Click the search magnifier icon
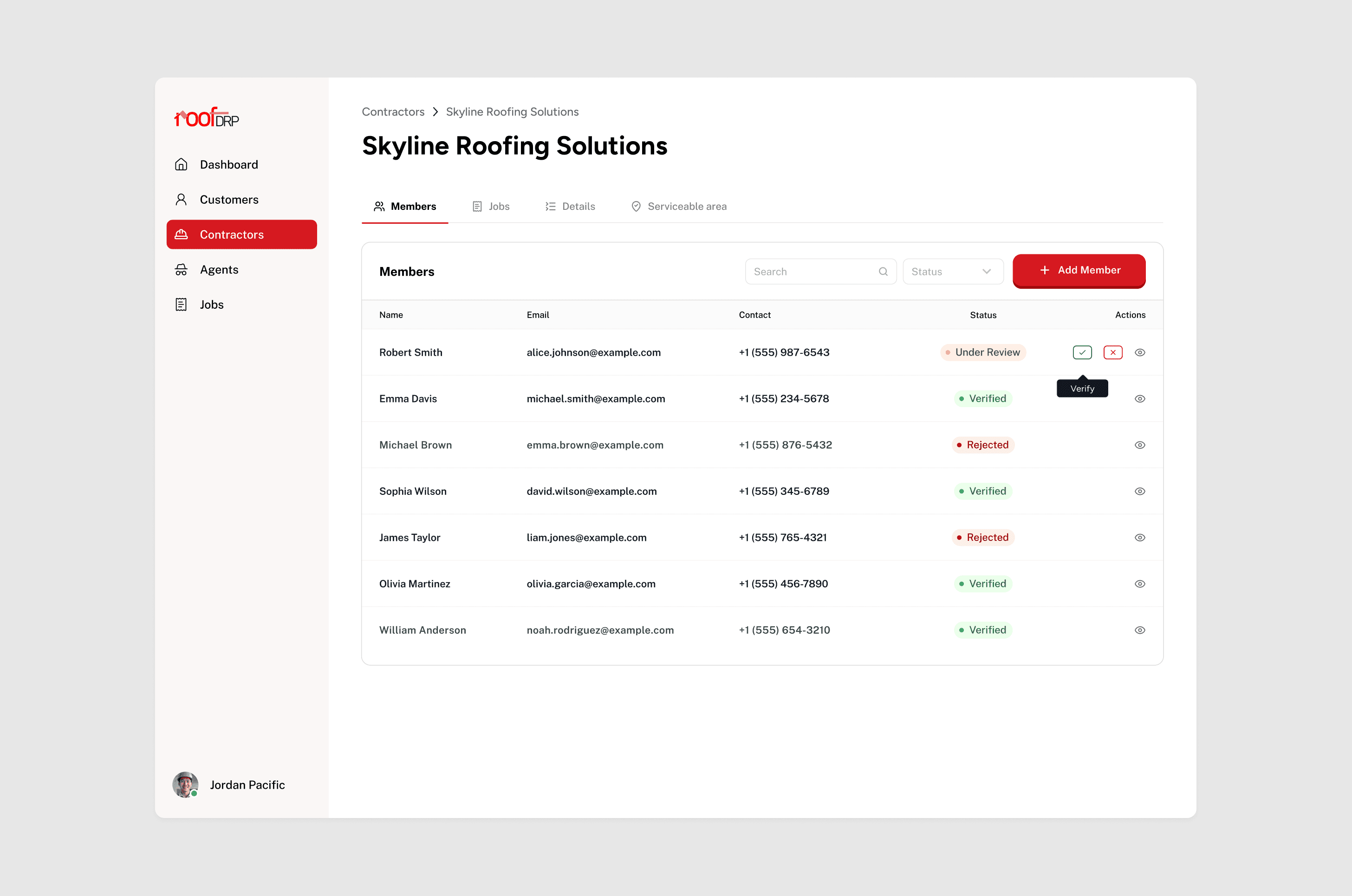Screen dimensions: 1352x896 pyautogui.click(x=883, y=272)
